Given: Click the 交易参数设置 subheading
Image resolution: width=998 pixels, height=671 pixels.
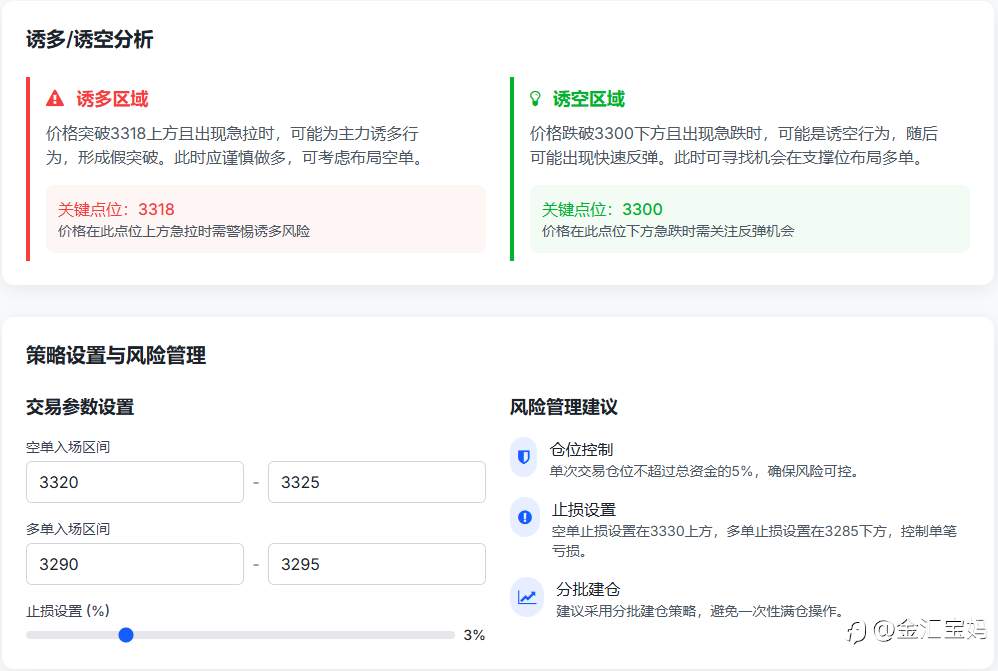Looking at the screenshot, I should pos(80,407).
